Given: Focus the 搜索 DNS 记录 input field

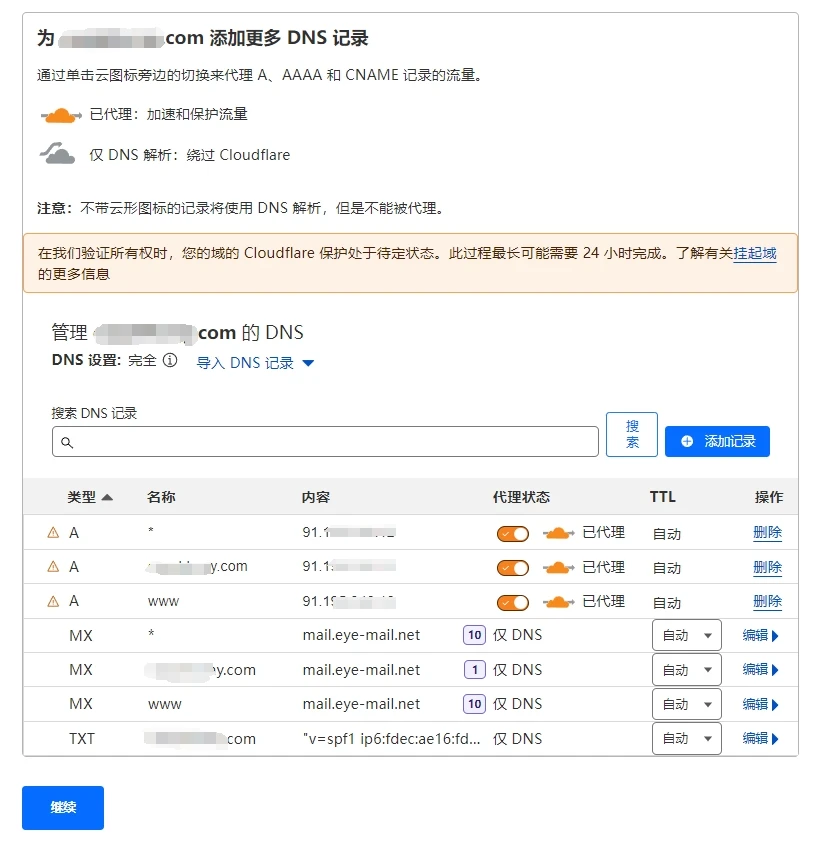Looking at the screenshot, I should click(x=325, y=441).
